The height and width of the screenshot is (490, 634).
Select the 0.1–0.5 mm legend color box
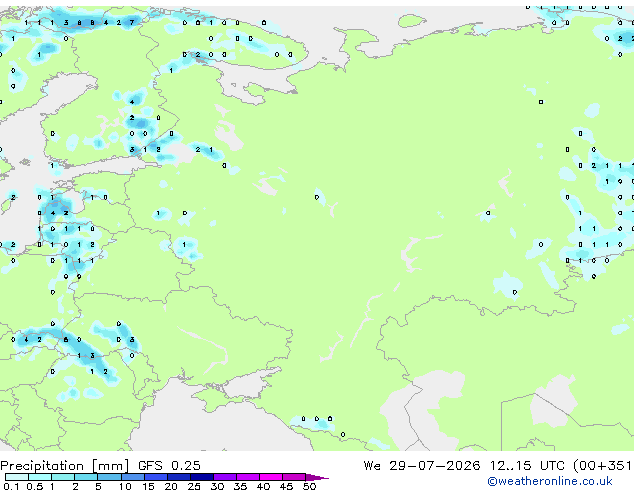(x=17, y=477)
